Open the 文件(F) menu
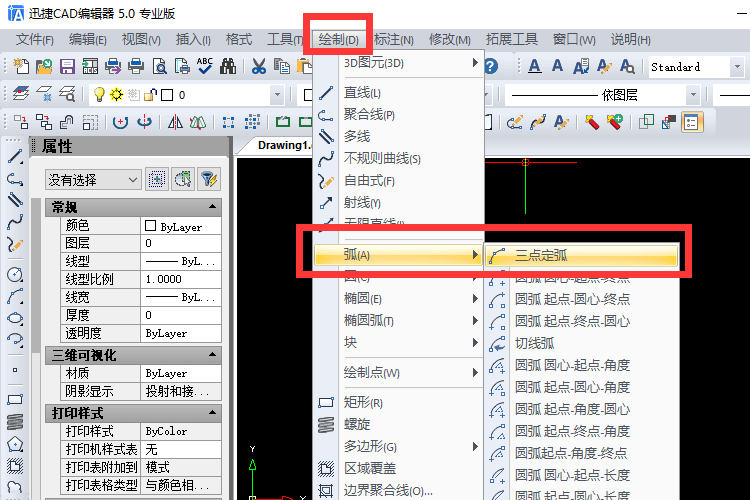Screen dimensions: 750x500 34,40
